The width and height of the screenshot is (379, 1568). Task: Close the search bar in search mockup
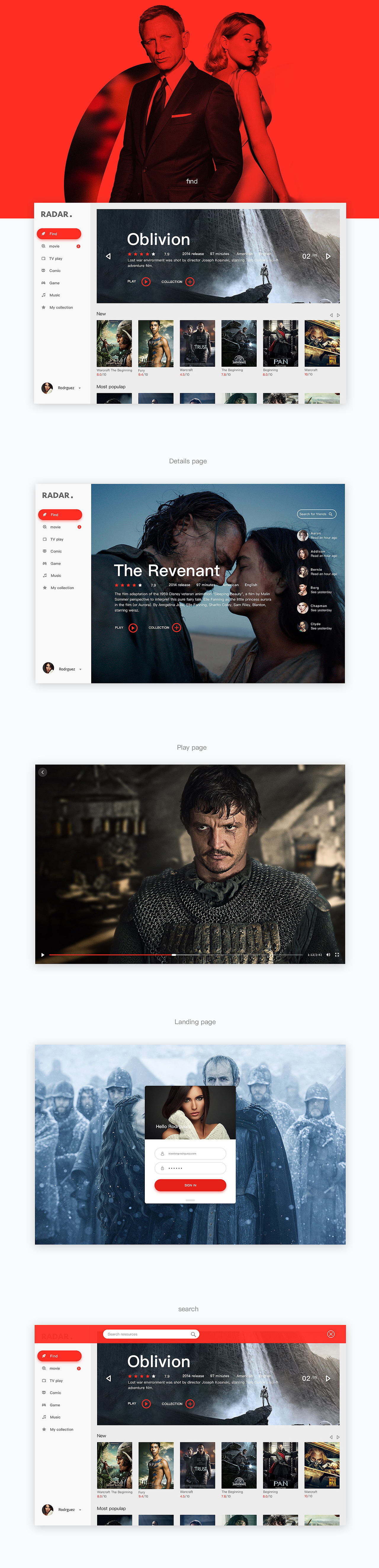coord(331,1334)
